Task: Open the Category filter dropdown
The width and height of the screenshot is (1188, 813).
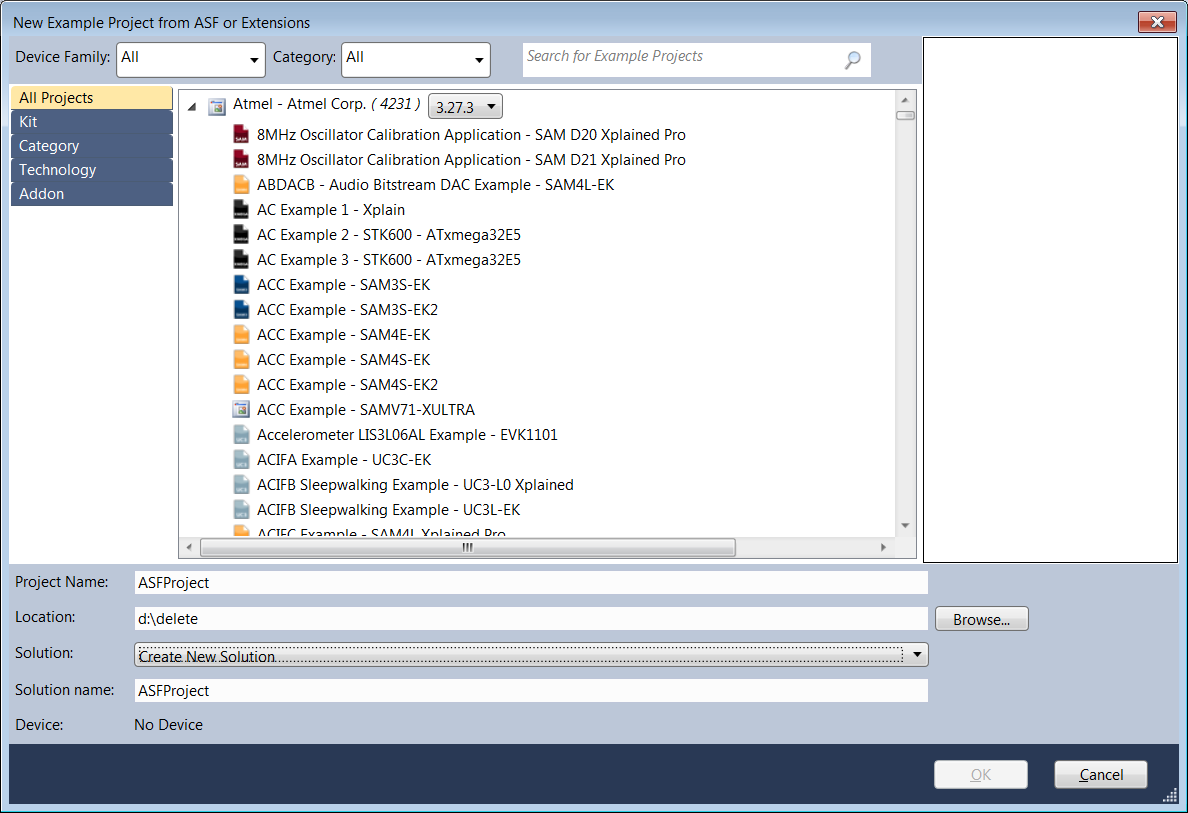Action: point(416,60)
